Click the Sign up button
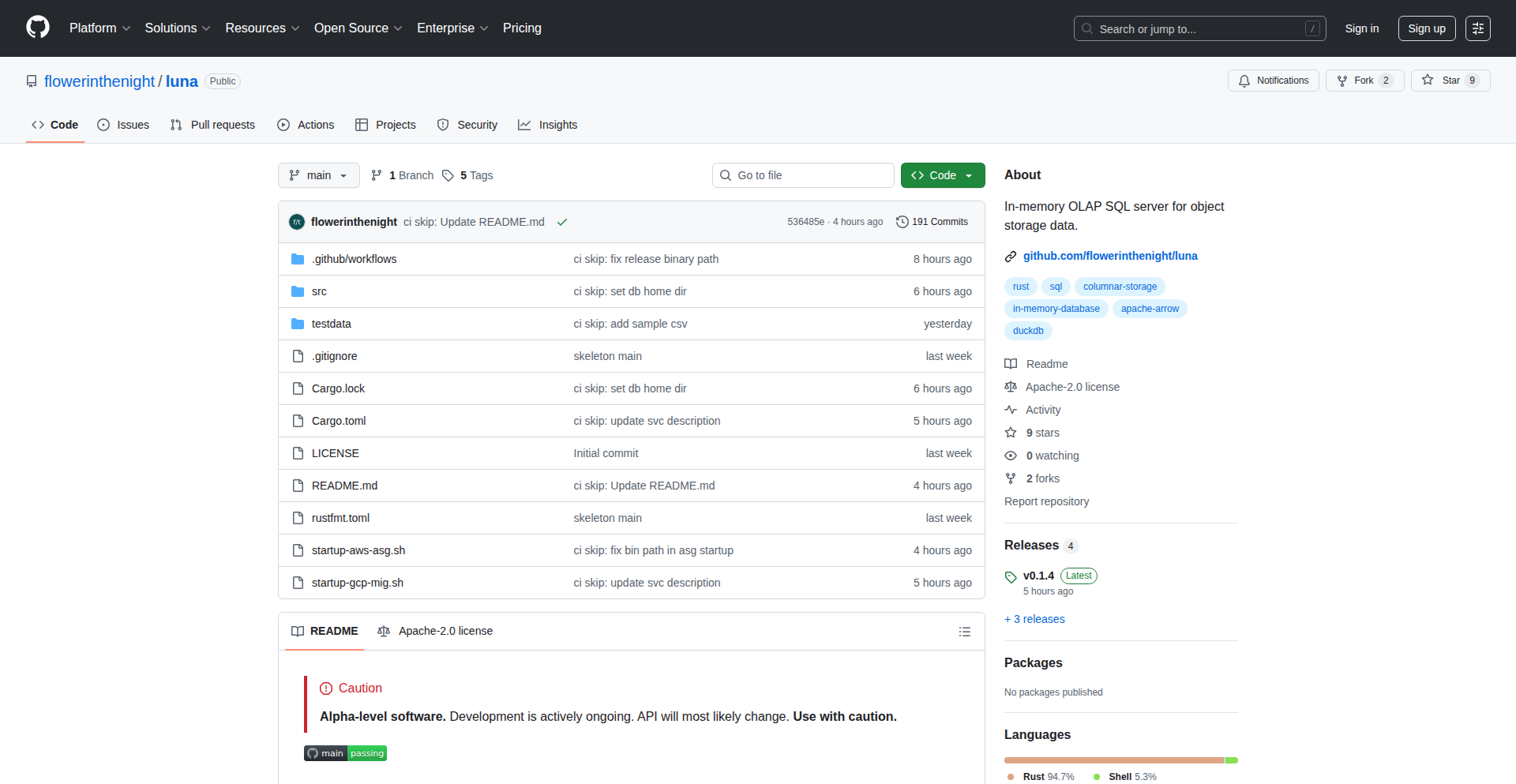Image resolution: width=1516 pixels, height=784 pixels. pos(1427,28)
